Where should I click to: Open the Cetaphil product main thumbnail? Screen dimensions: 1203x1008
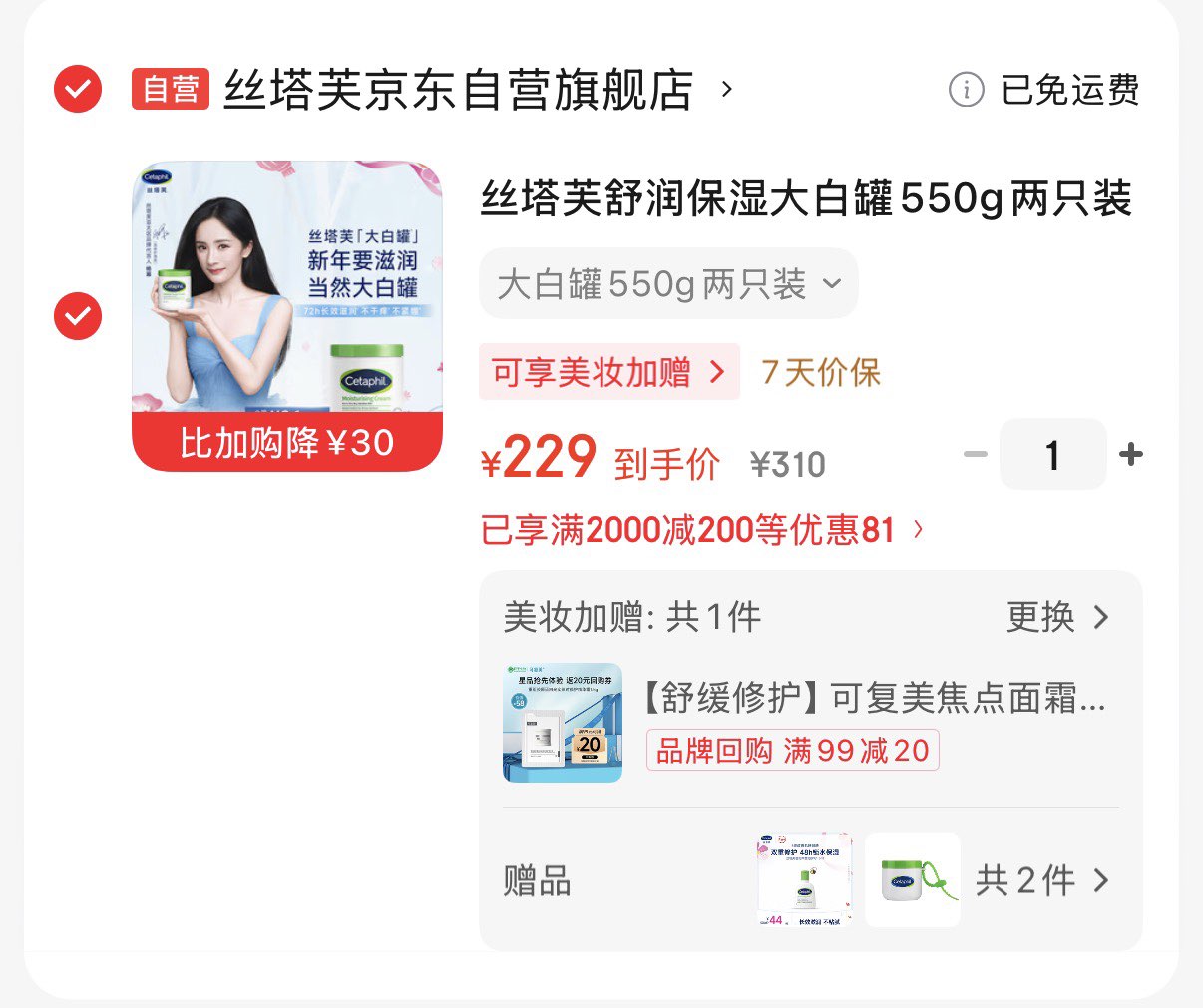(x=287, y=316)
